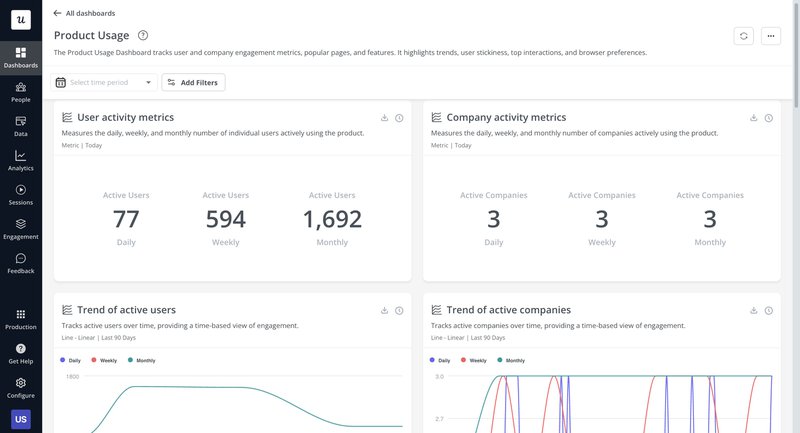Image resolution: width=800 pixels, height=433 pixels.
Task: Click the Add Filters button
Action: (193, 82)
